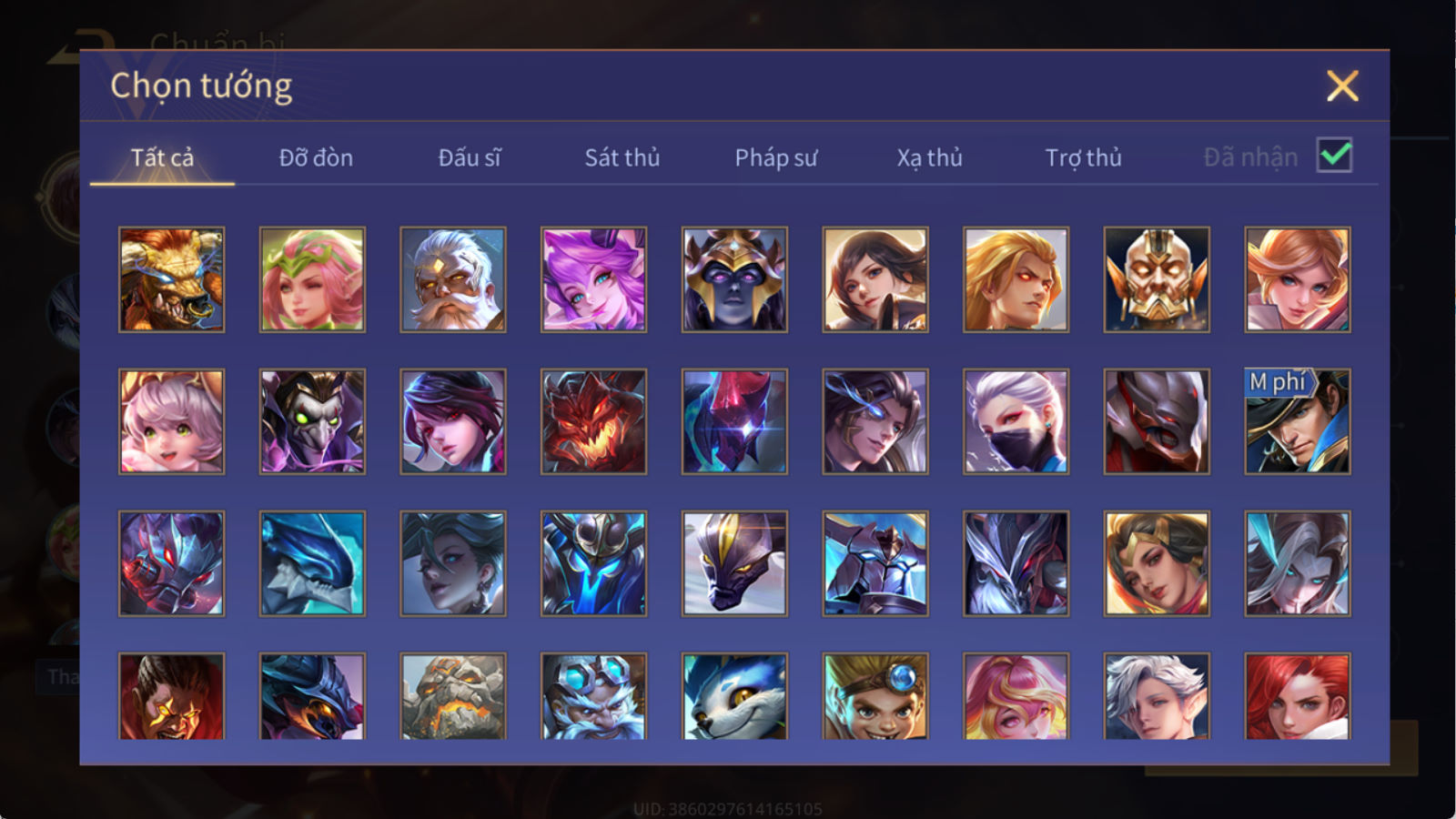Switch to Trợ thủ tab
Screen dimensions: 1456x819
coord(1083,157)
